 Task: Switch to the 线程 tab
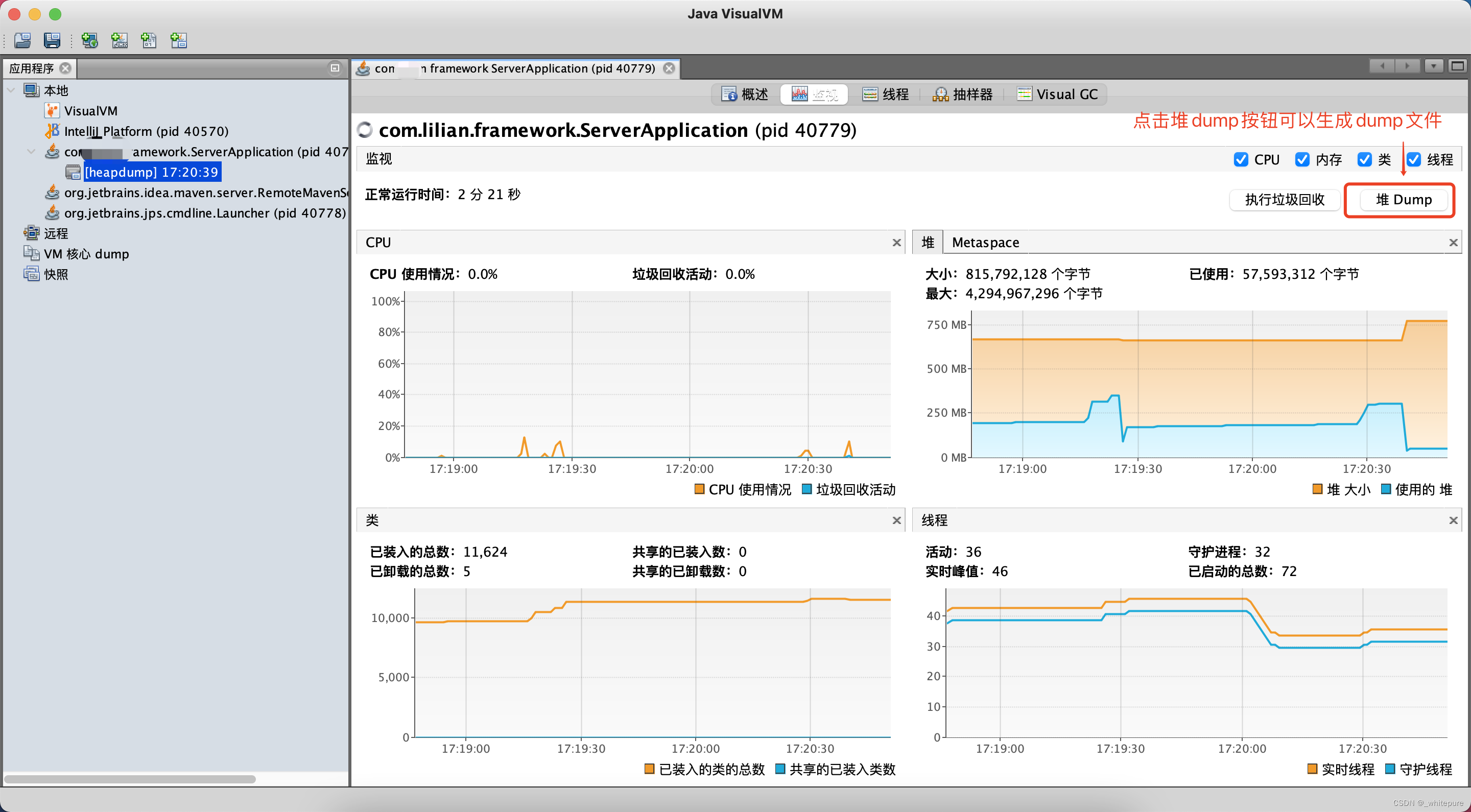885,94
